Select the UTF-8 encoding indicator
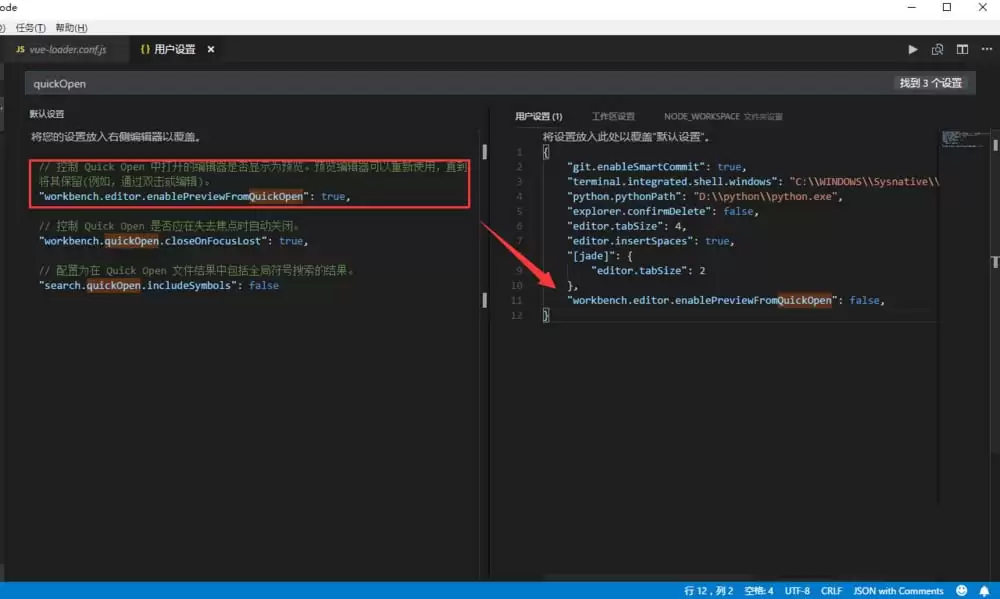The width and height of the screenshot is (1000, 599). [x=797, y=590]
